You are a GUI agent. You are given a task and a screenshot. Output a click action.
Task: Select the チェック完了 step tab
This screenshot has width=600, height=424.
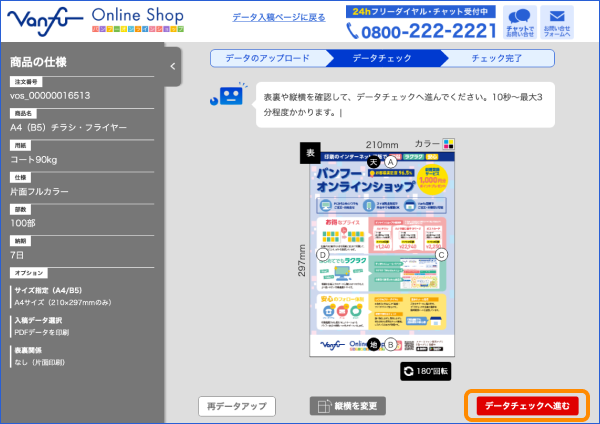[497, 58]
